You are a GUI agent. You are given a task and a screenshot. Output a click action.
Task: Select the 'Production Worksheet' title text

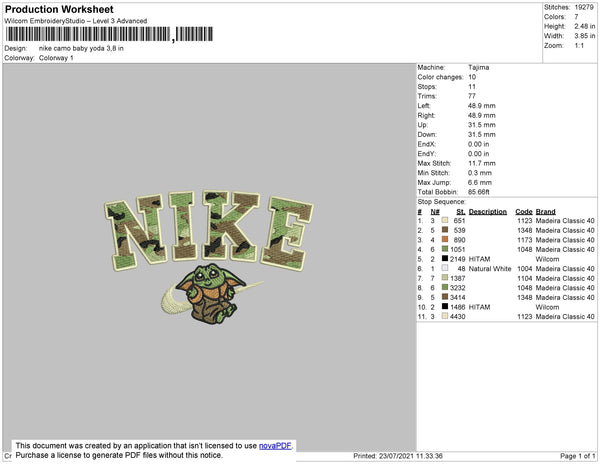click(x=59, y=9)
